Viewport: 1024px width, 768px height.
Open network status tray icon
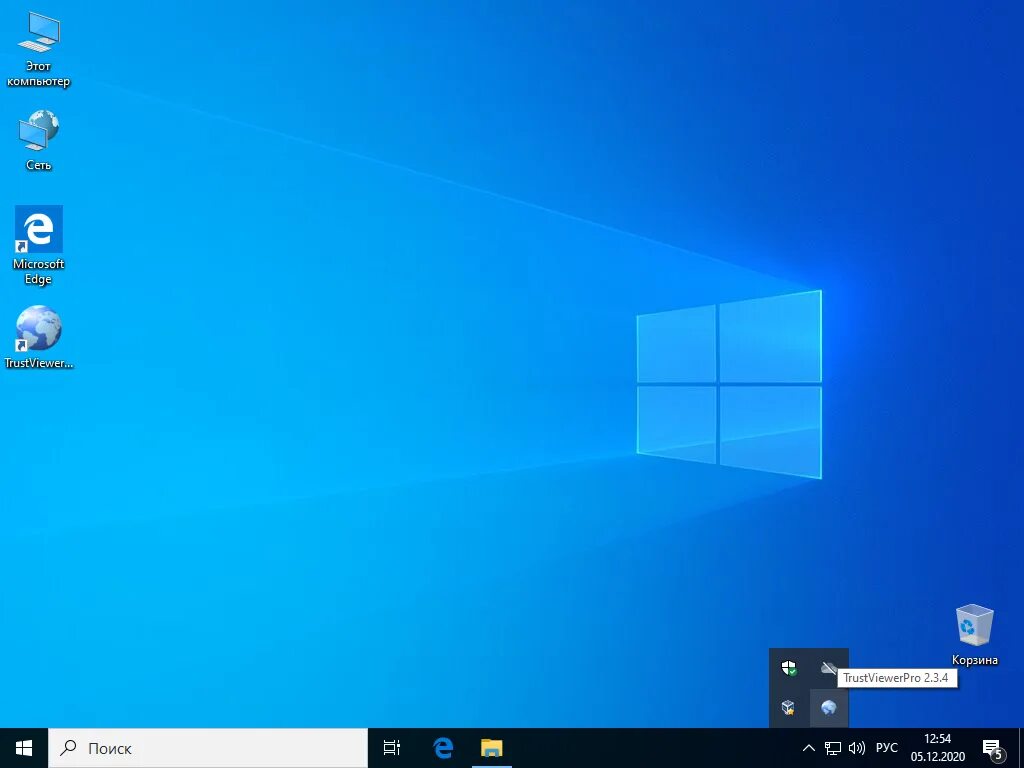click(833, 748)
